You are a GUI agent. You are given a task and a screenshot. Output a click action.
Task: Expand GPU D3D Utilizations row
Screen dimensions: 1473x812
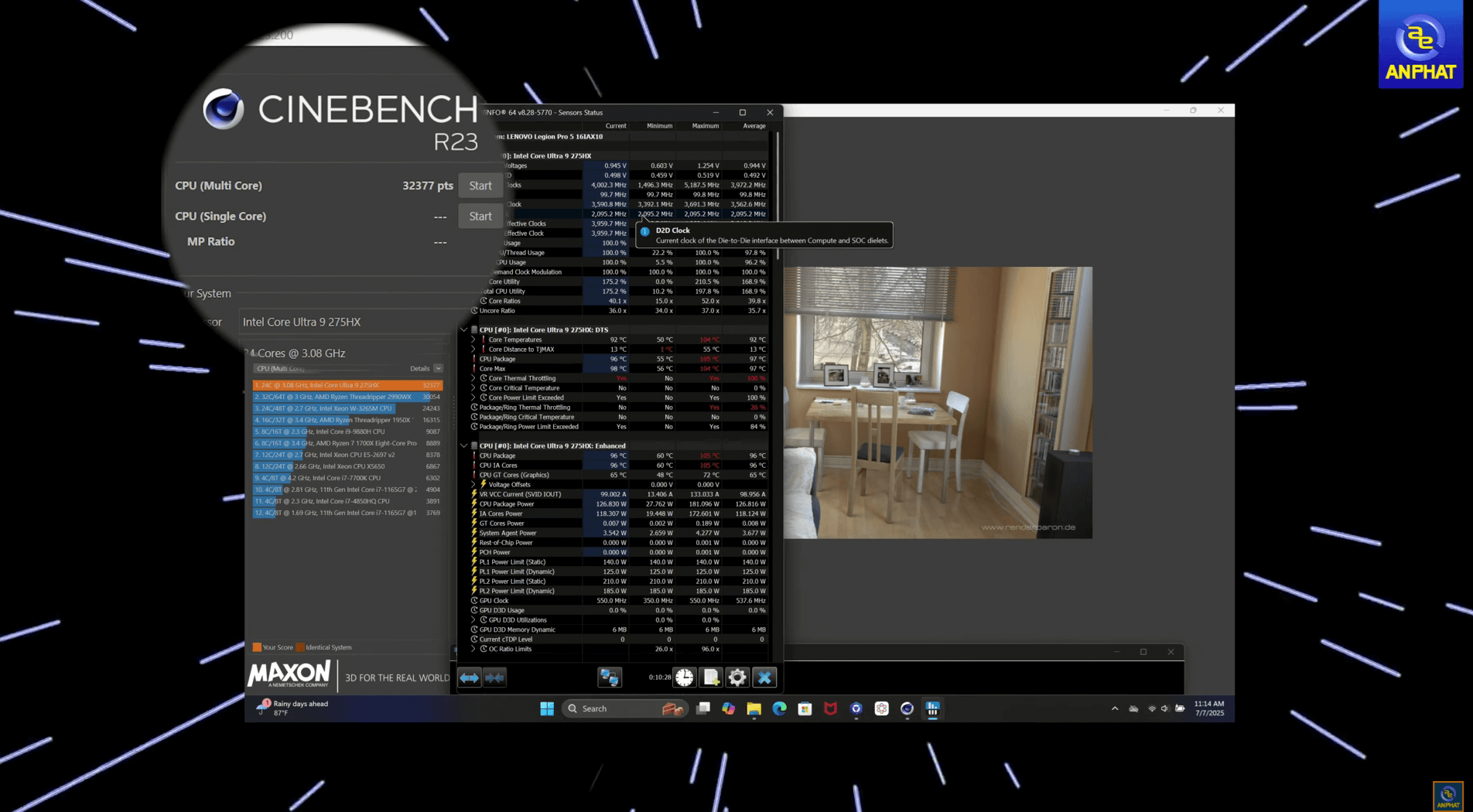[x=473, y=619]
